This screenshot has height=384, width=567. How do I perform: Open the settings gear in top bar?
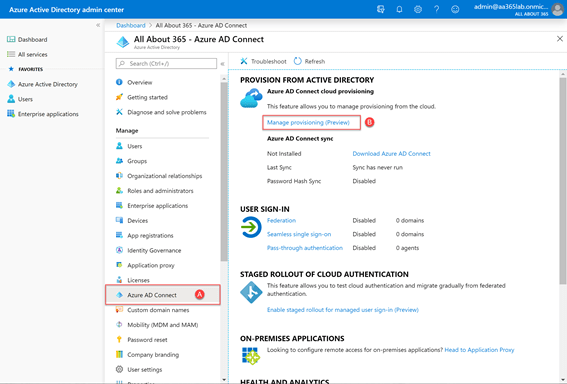click(x=418, y=9)
